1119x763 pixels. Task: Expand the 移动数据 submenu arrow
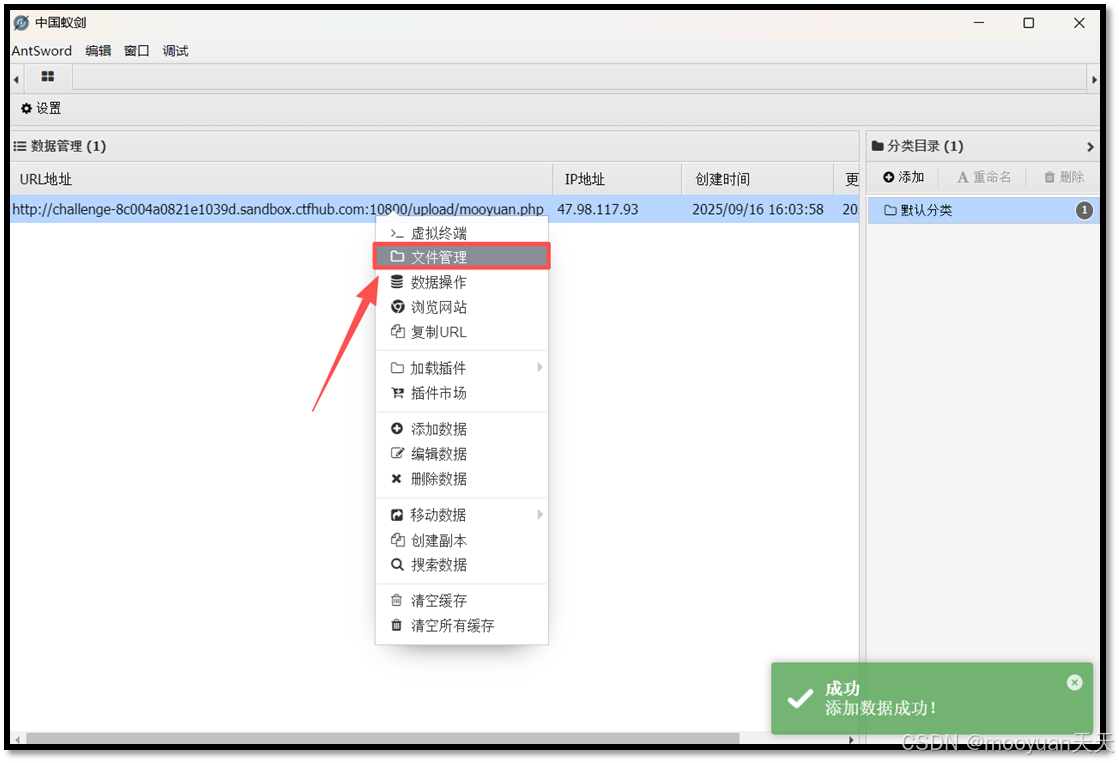(x=540, y=515)
